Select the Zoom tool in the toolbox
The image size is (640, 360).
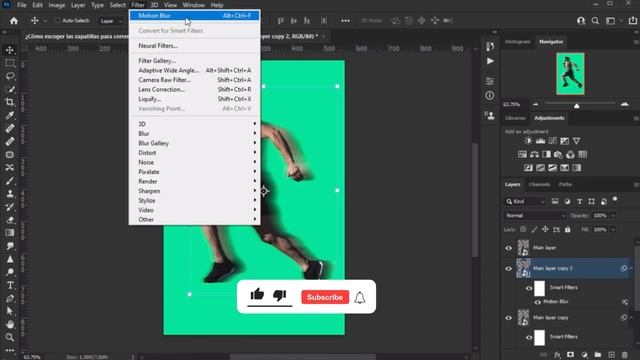[10, 337]
